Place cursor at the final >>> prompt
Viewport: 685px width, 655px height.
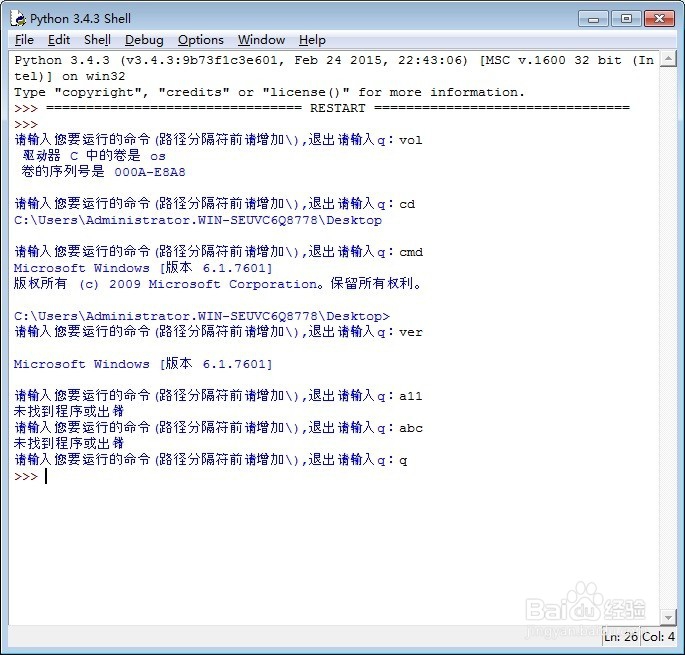[46, 476]
